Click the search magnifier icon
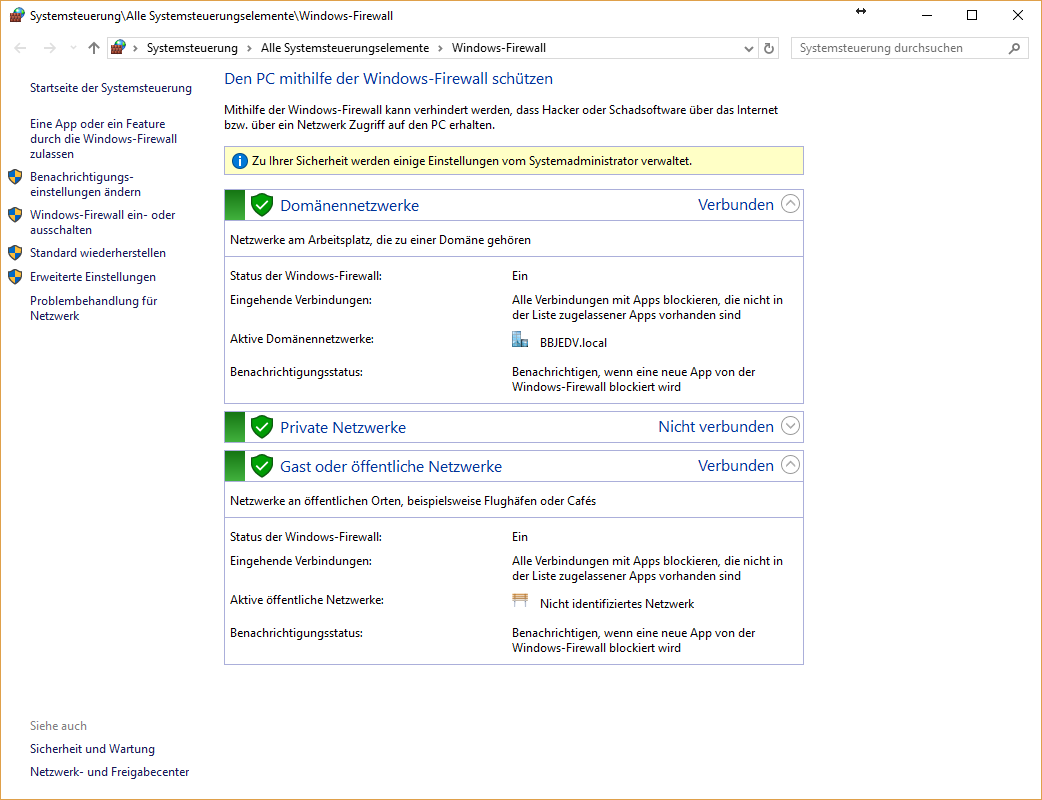1042x800 pixels. coord(1014,48)
